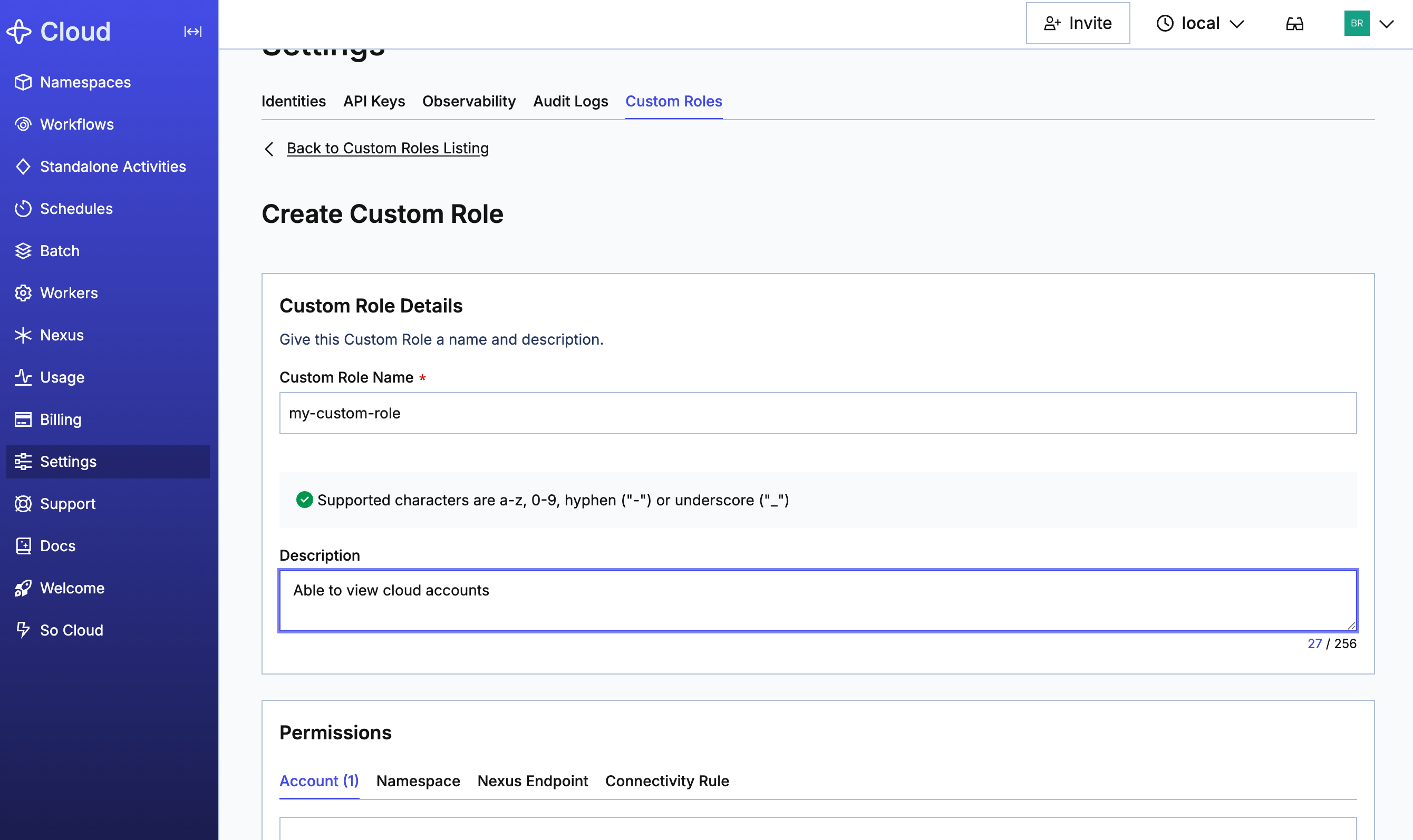Click the So Cloud lightning icon
1413x840 pixels.
[x=23, y=630]
